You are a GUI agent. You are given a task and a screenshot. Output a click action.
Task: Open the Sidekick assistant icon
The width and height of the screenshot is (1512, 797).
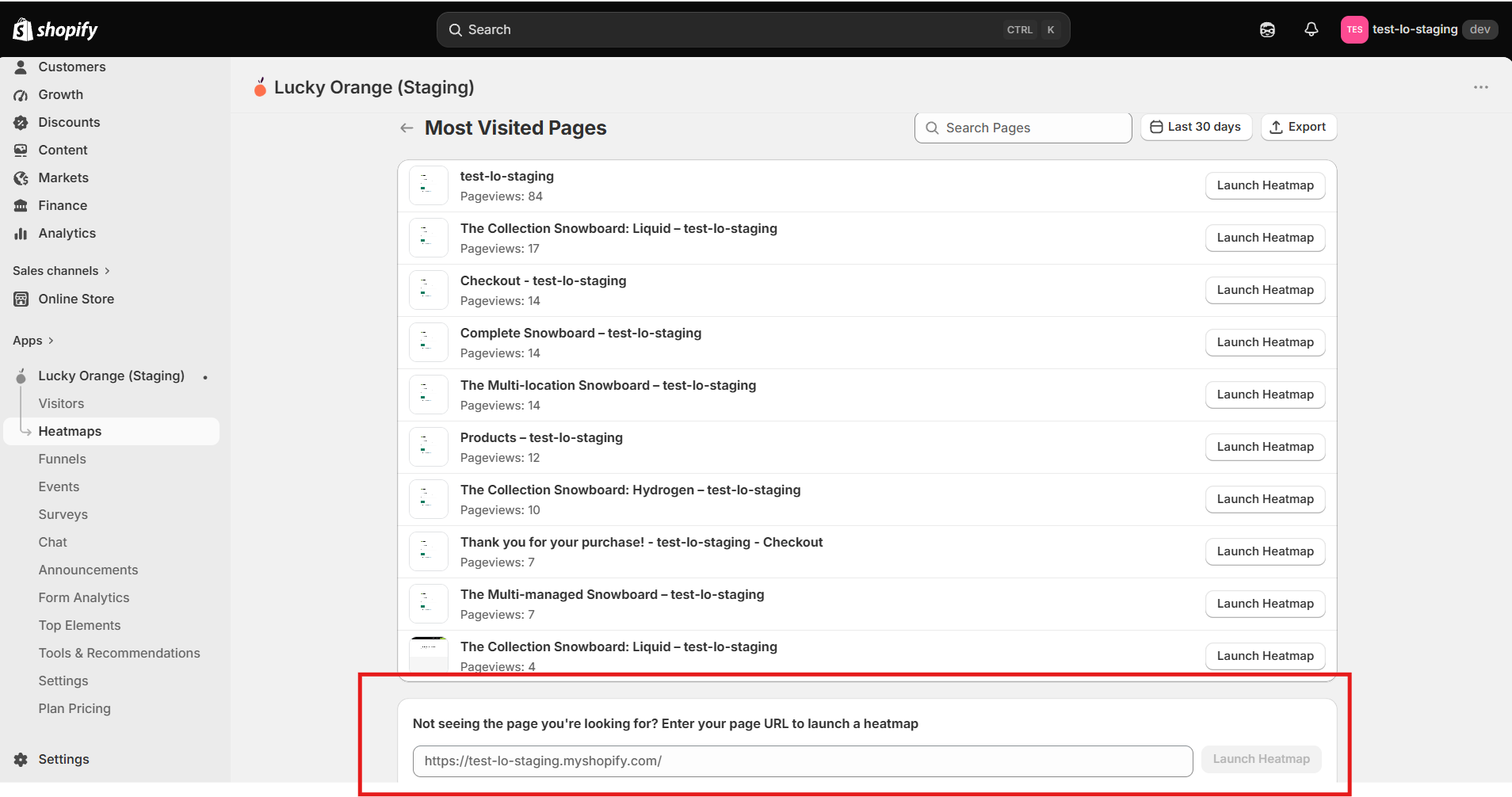pos(1267,29)
